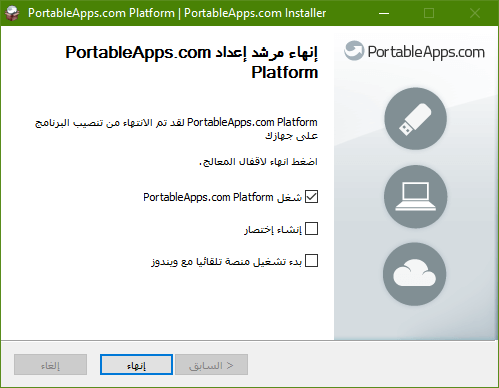Uncheck the شغل PortableApps.com Platform checkbox
Viewport: 499px width, 388px height.
click(311, 197)
